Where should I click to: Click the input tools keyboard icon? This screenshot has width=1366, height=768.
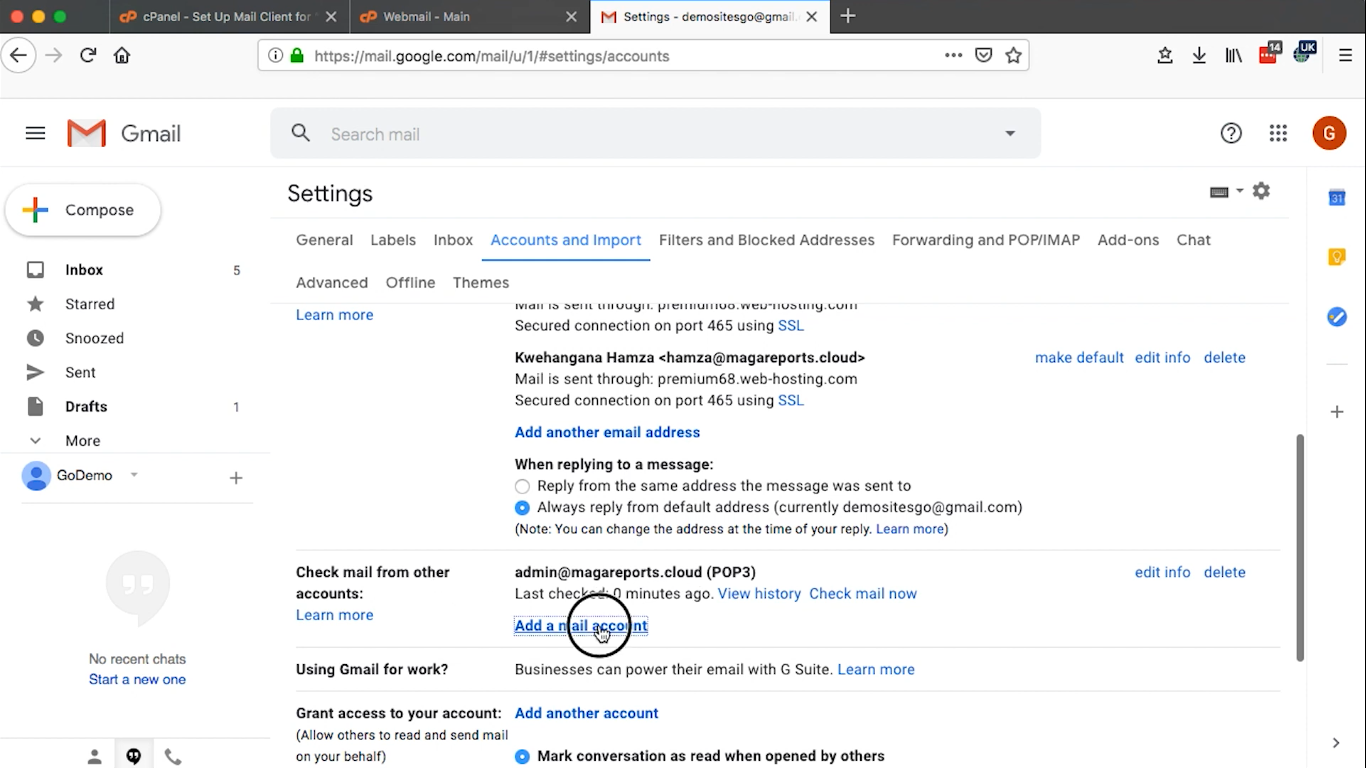[1219, 192]
